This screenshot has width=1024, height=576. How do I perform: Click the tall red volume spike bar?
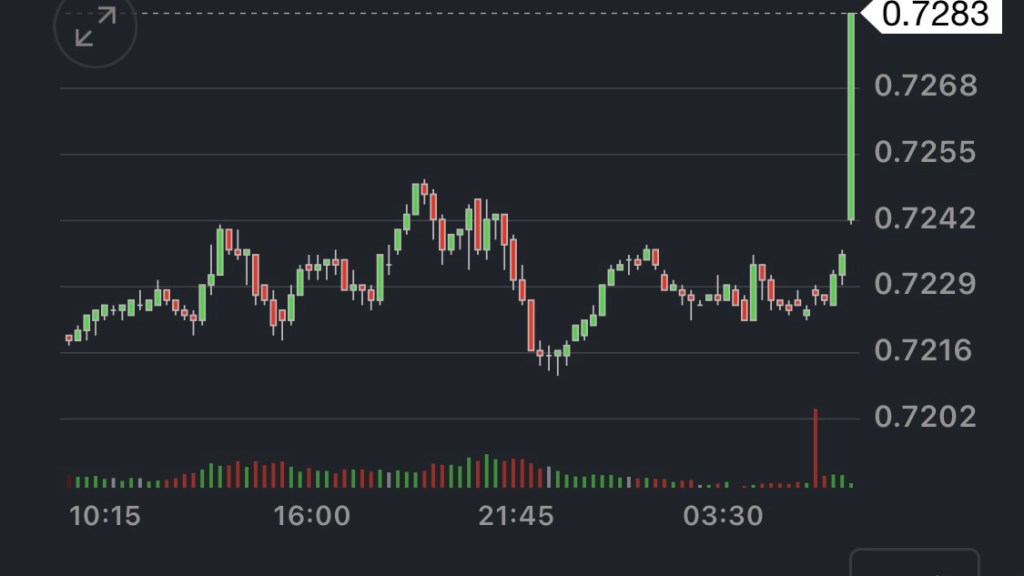click(815, 447)
